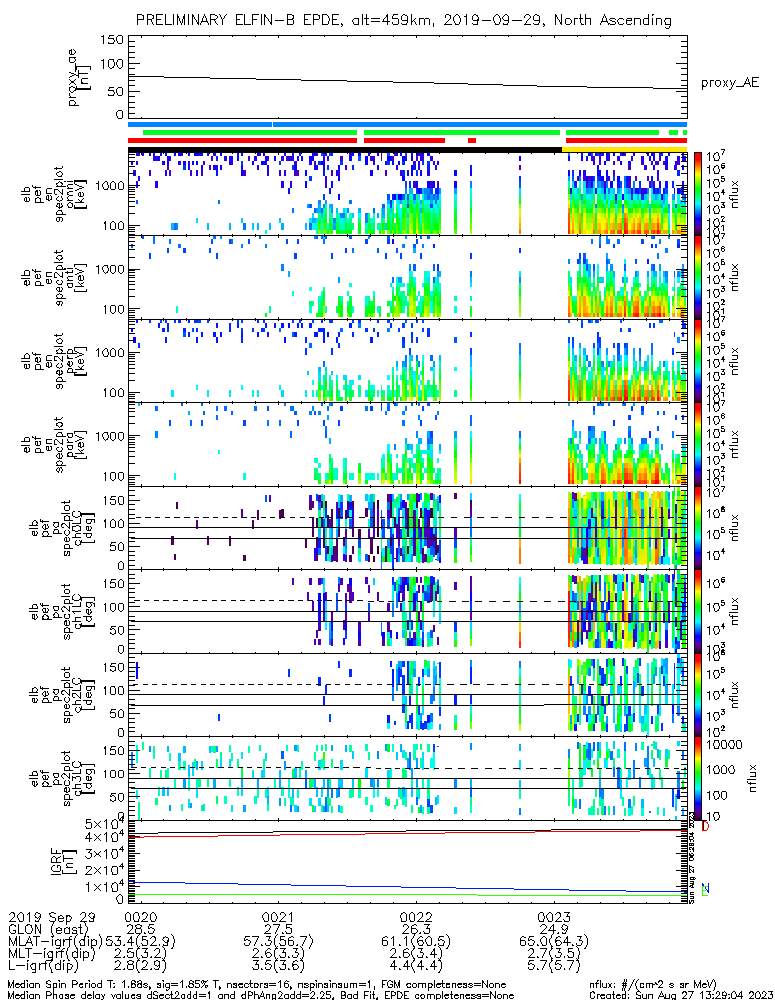This screenshot has width=775, height=1000.
Task: Click the date label '2019 Sep 29'
Action: point(52,917)
